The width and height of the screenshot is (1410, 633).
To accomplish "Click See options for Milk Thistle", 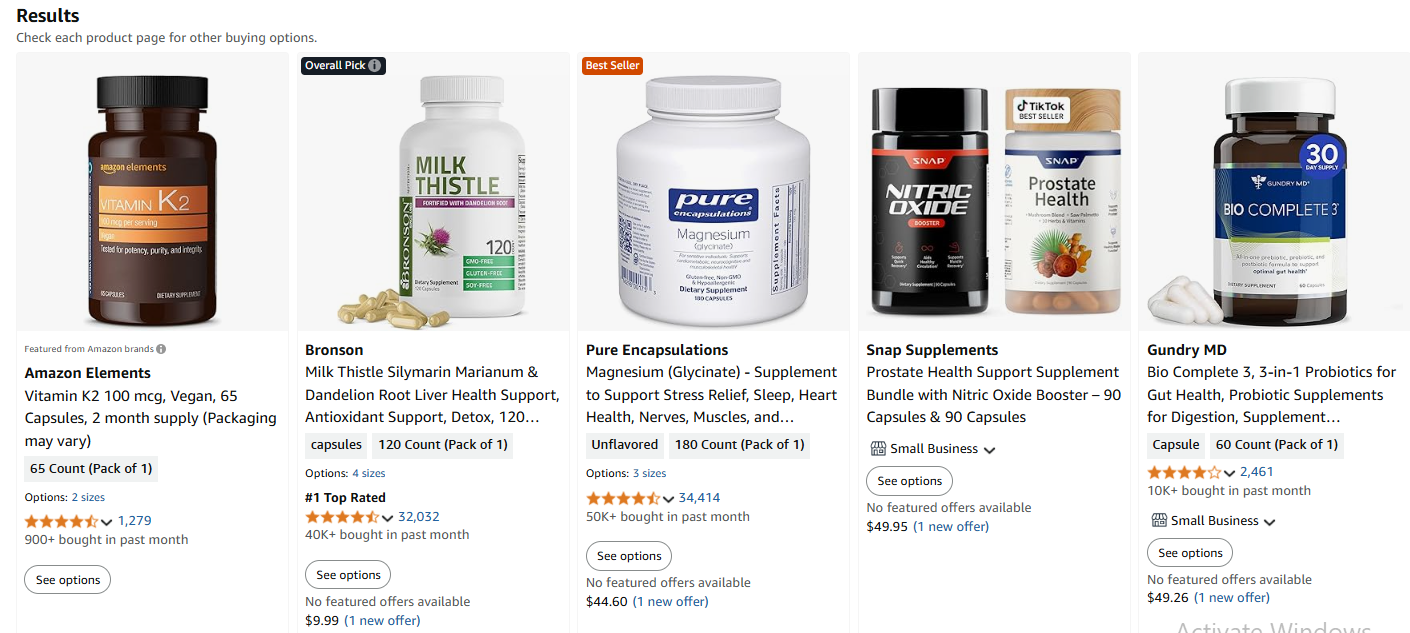I will (x=348, y=575).
